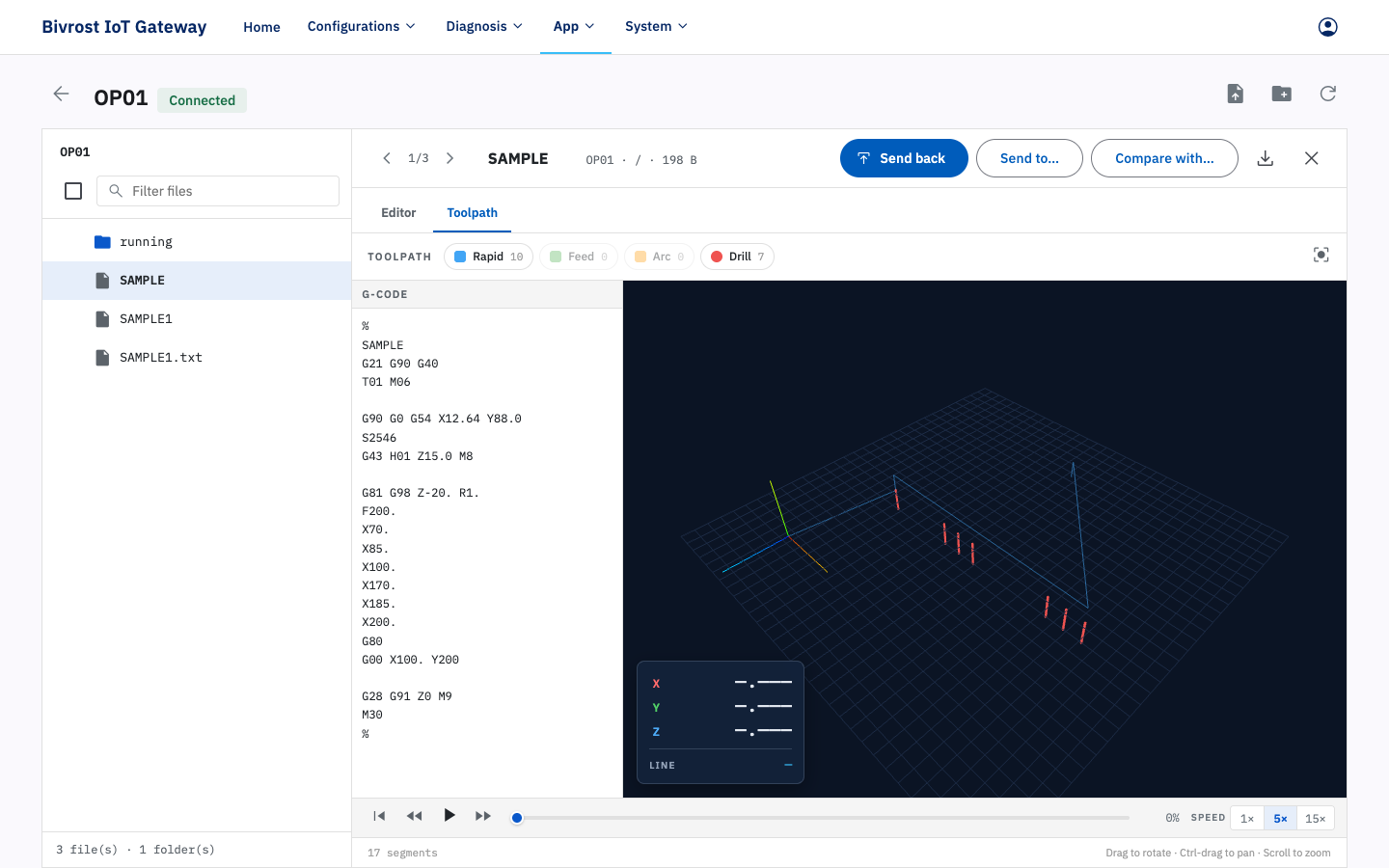This screenshot has width=1389, height=868.
Task: Expand the App menu
Action: [x=575, y=27]
